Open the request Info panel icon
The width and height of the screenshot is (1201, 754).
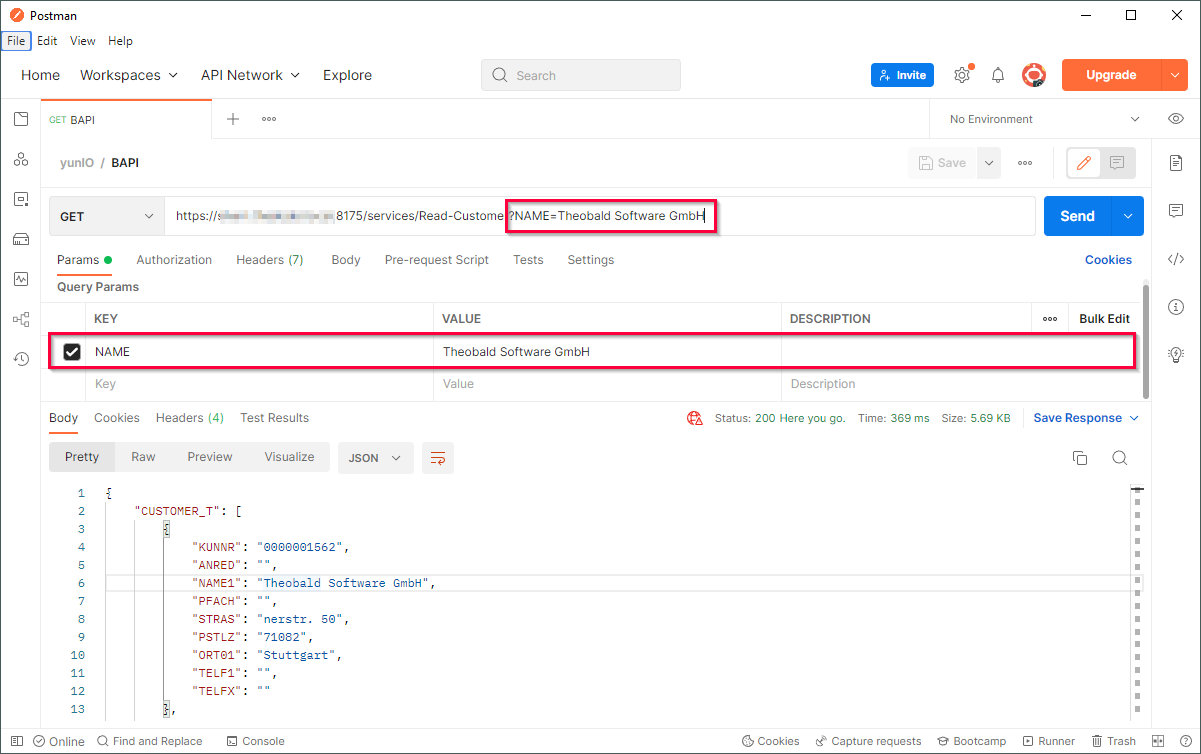click(x=1176, y=307)
